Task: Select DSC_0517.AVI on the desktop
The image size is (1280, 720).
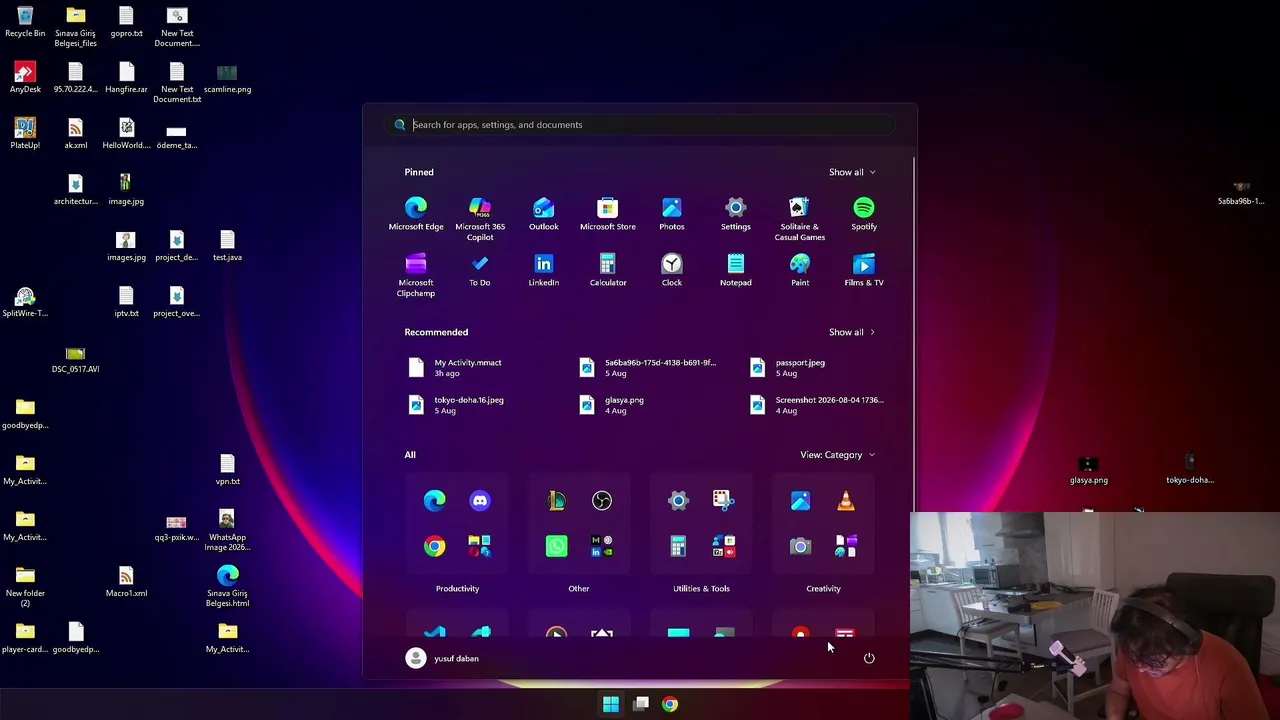Action: tap(75, 360)
